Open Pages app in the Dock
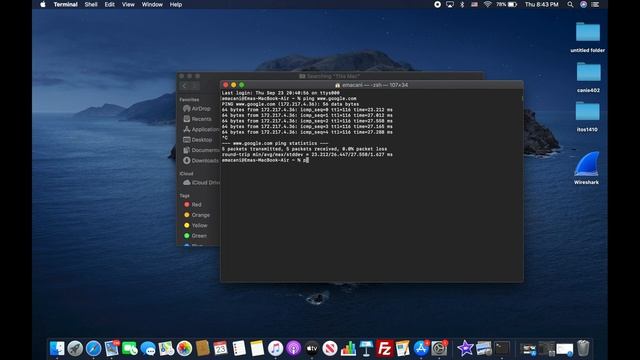 click(402, 348)
